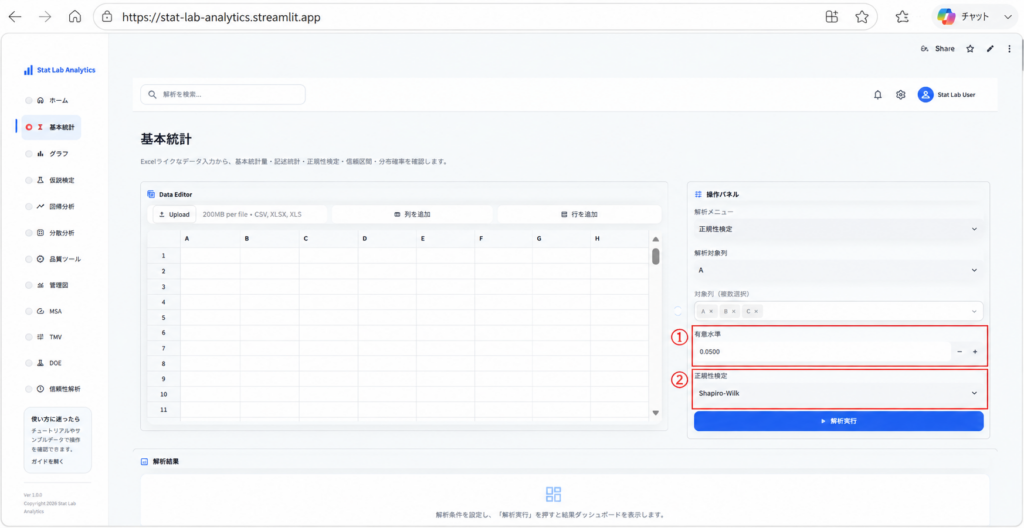Open notifications with the bell icon

coord(878,95)
